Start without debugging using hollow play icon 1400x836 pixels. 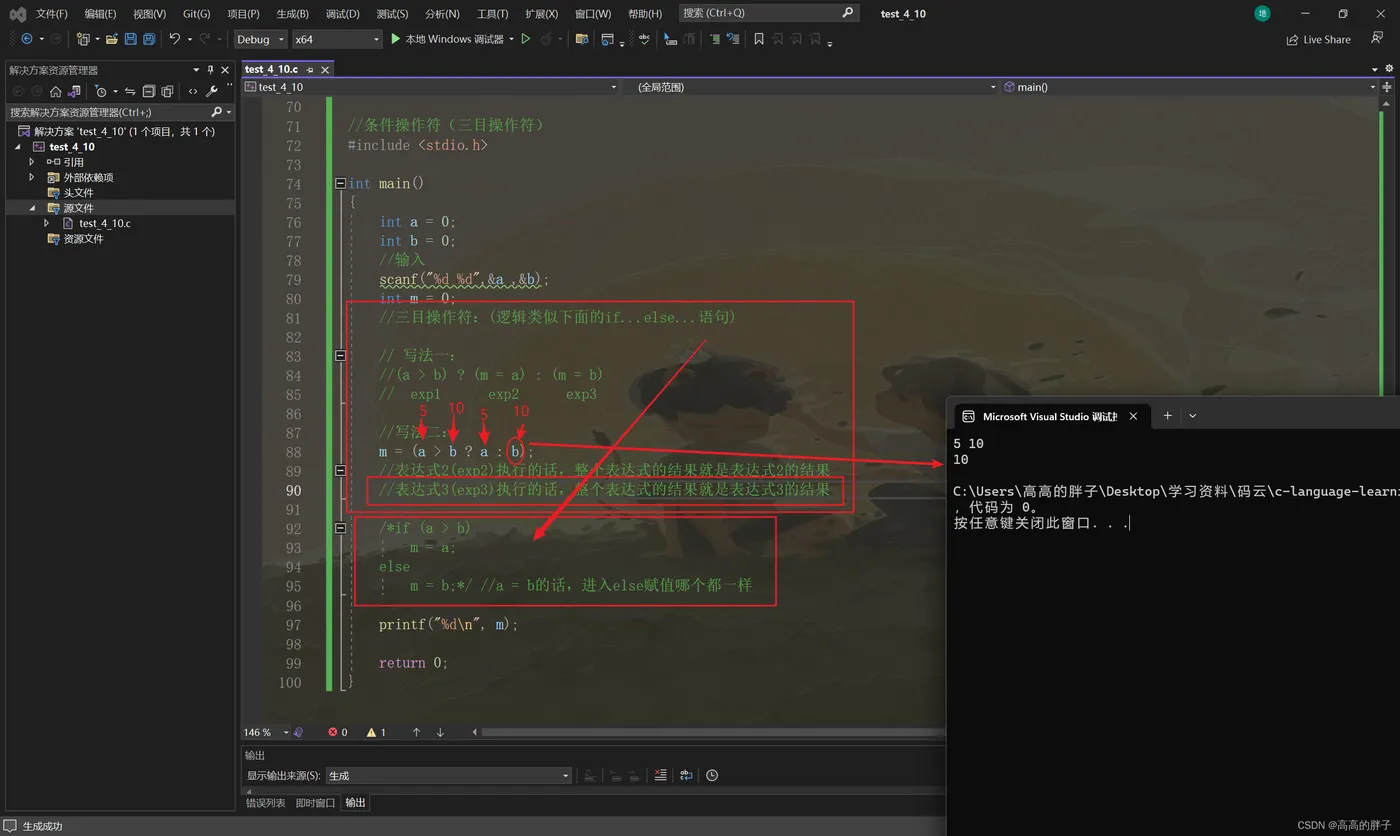(x=526, y=39)
